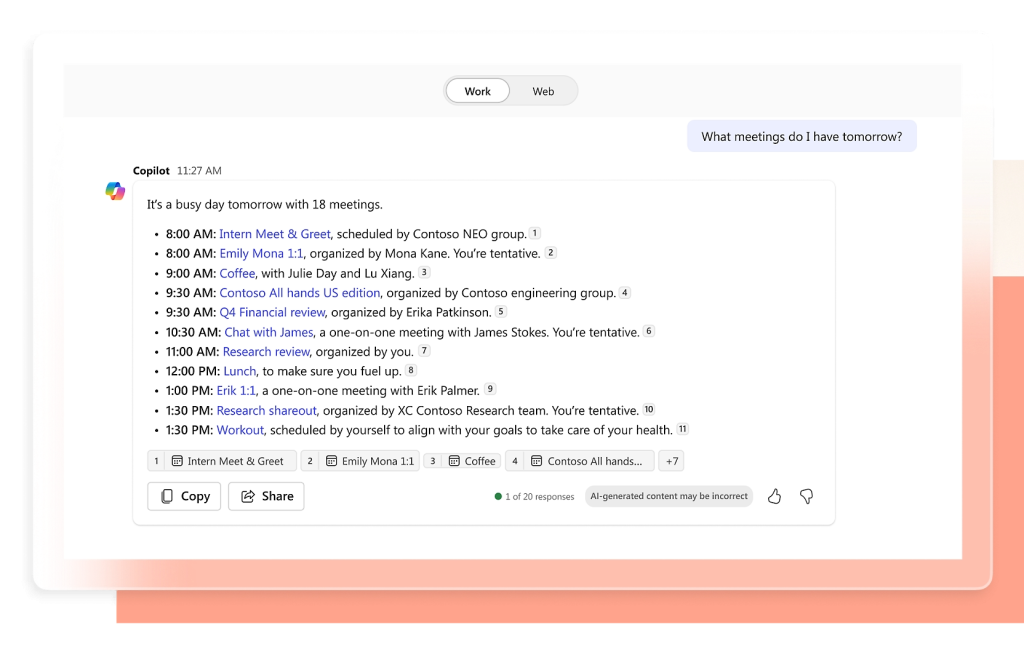Click the share arrow icon on Share button

pos(248,496)
